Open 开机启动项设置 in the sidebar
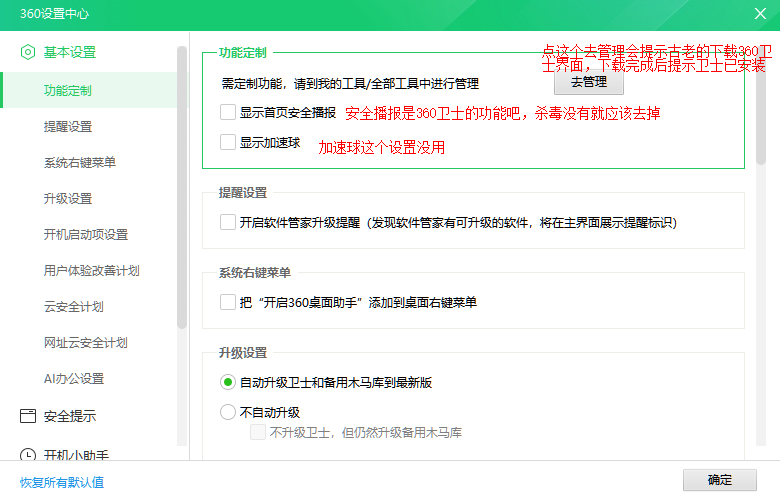Screen dimensions: 780x500 (86, 234)
